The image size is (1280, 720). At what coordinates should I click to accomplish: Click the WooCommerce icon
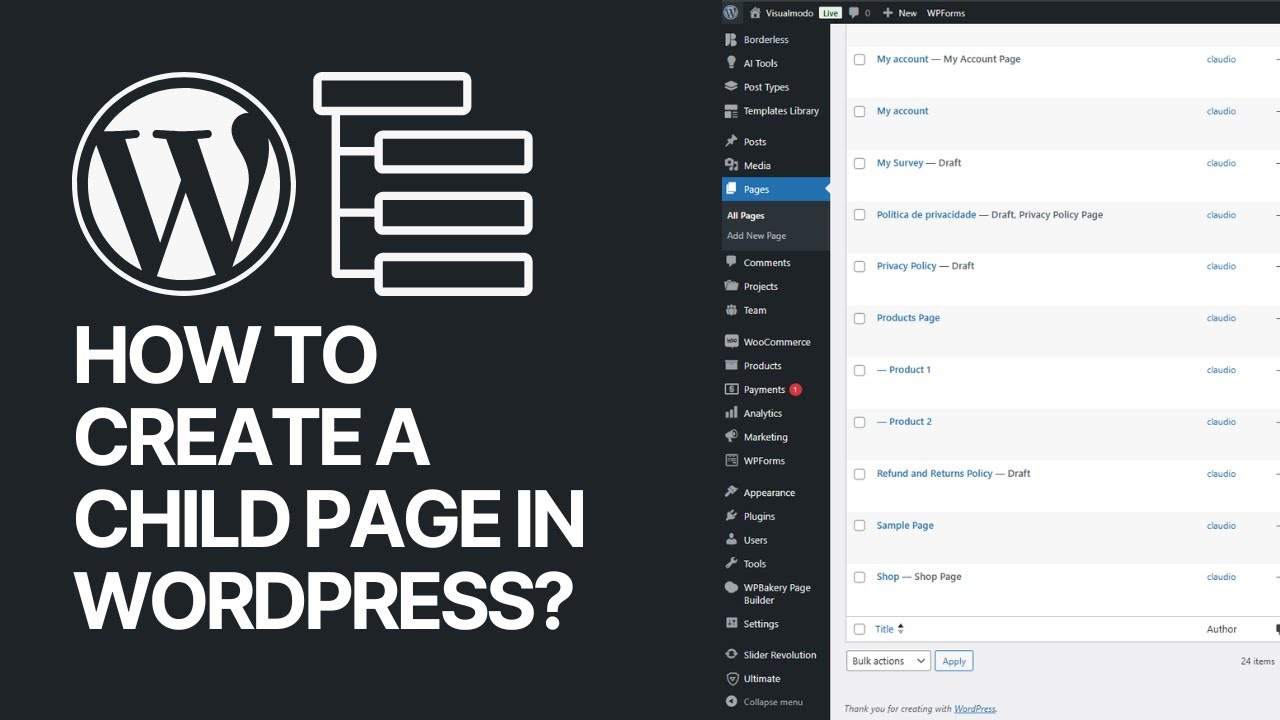pos(731,341)
